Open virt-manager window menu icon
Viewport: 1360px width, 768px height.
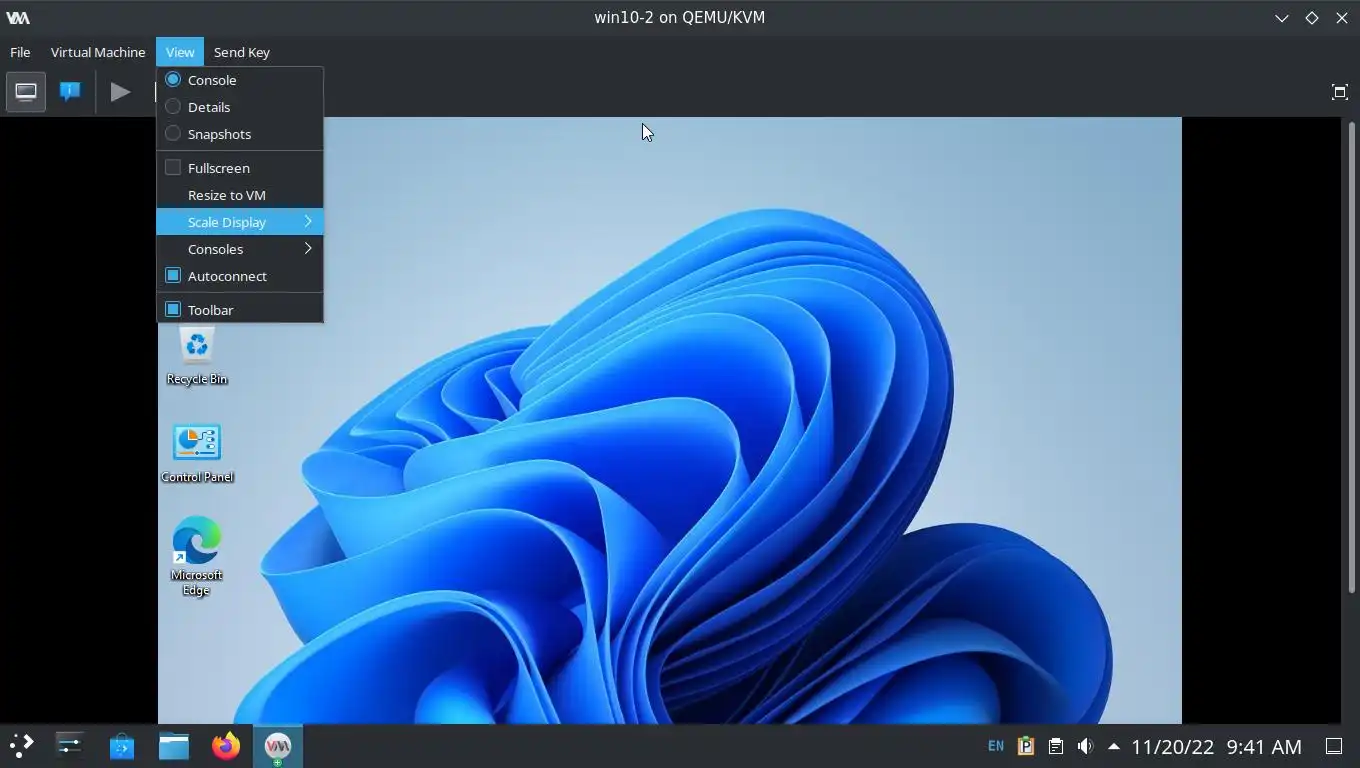click(x=18, y=17)
